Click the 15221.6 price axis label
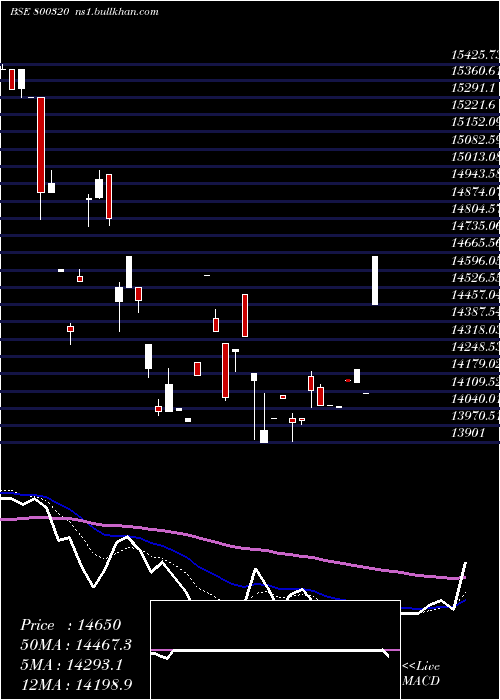The width and height of the screenshot is (500, 700). coord(473,105)
